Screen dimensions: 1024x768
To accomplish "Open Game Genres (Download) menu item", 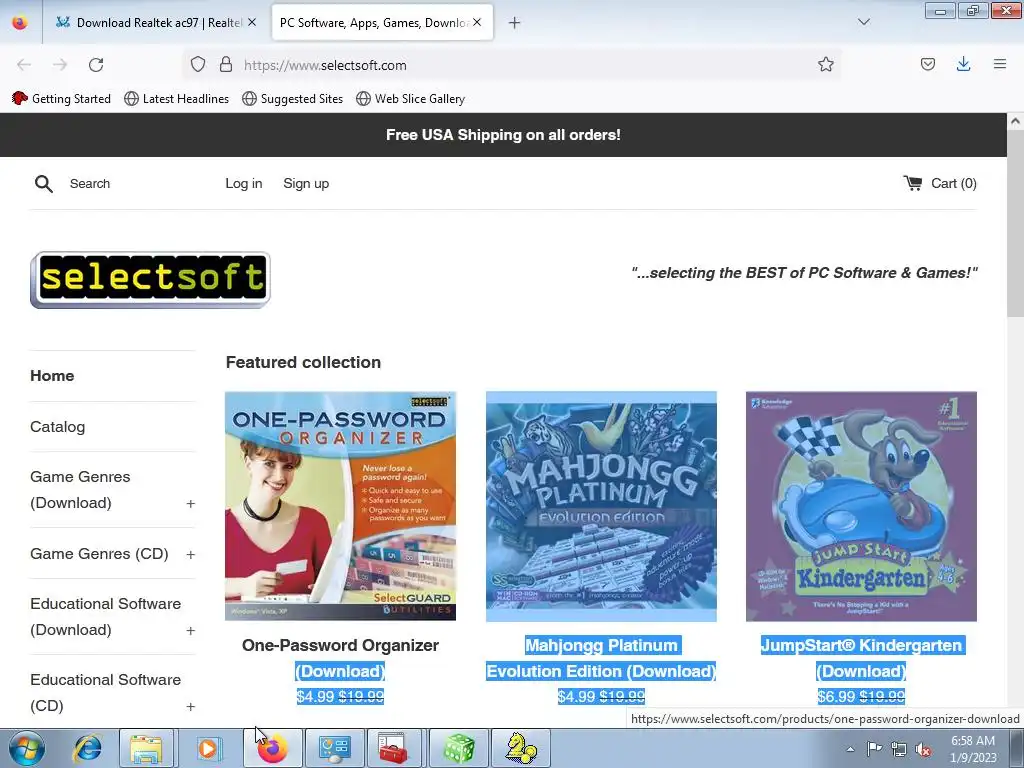I will [80, 490].
